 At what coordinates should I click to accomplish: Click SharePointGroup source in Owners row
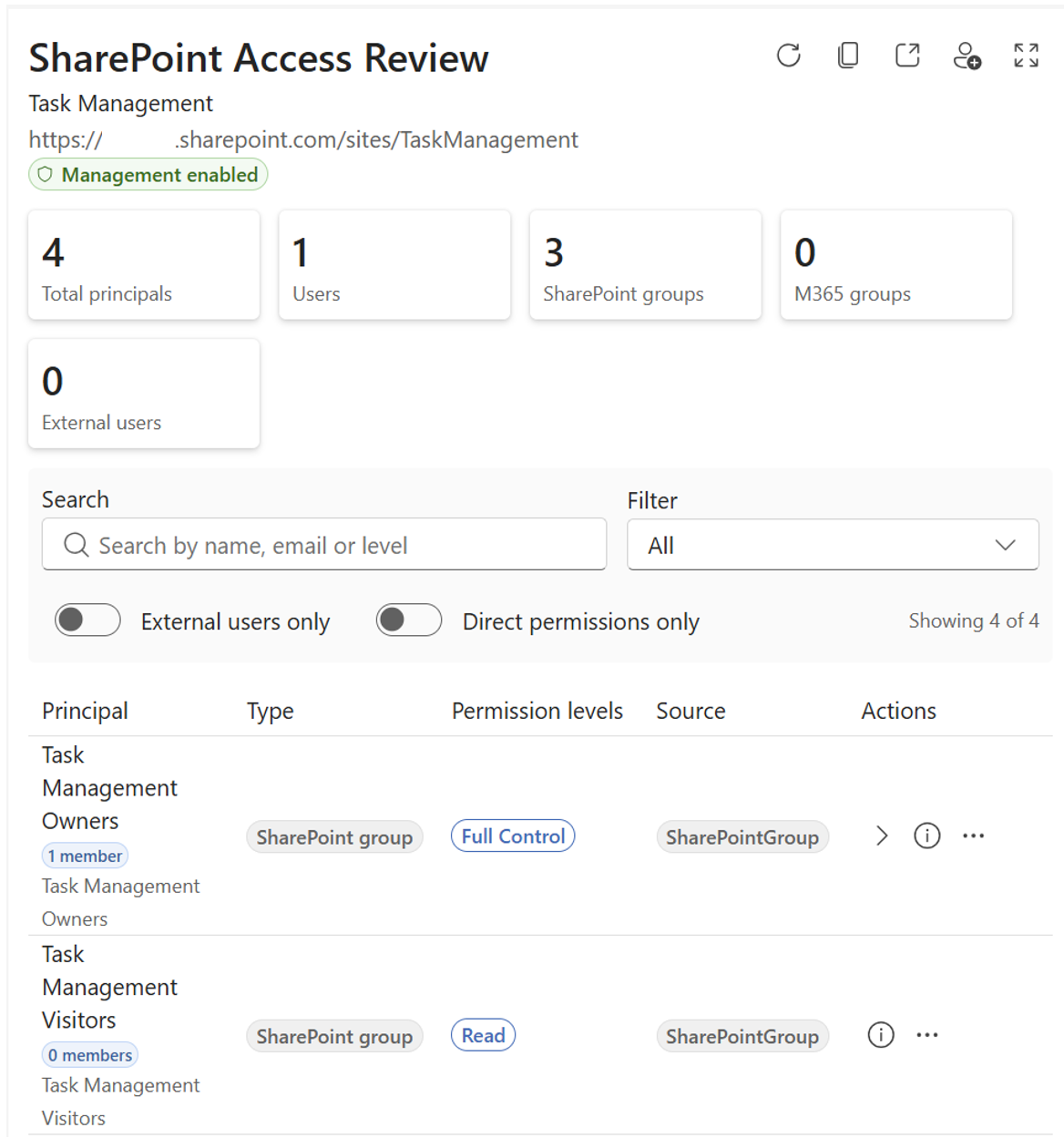pos(742,837)
